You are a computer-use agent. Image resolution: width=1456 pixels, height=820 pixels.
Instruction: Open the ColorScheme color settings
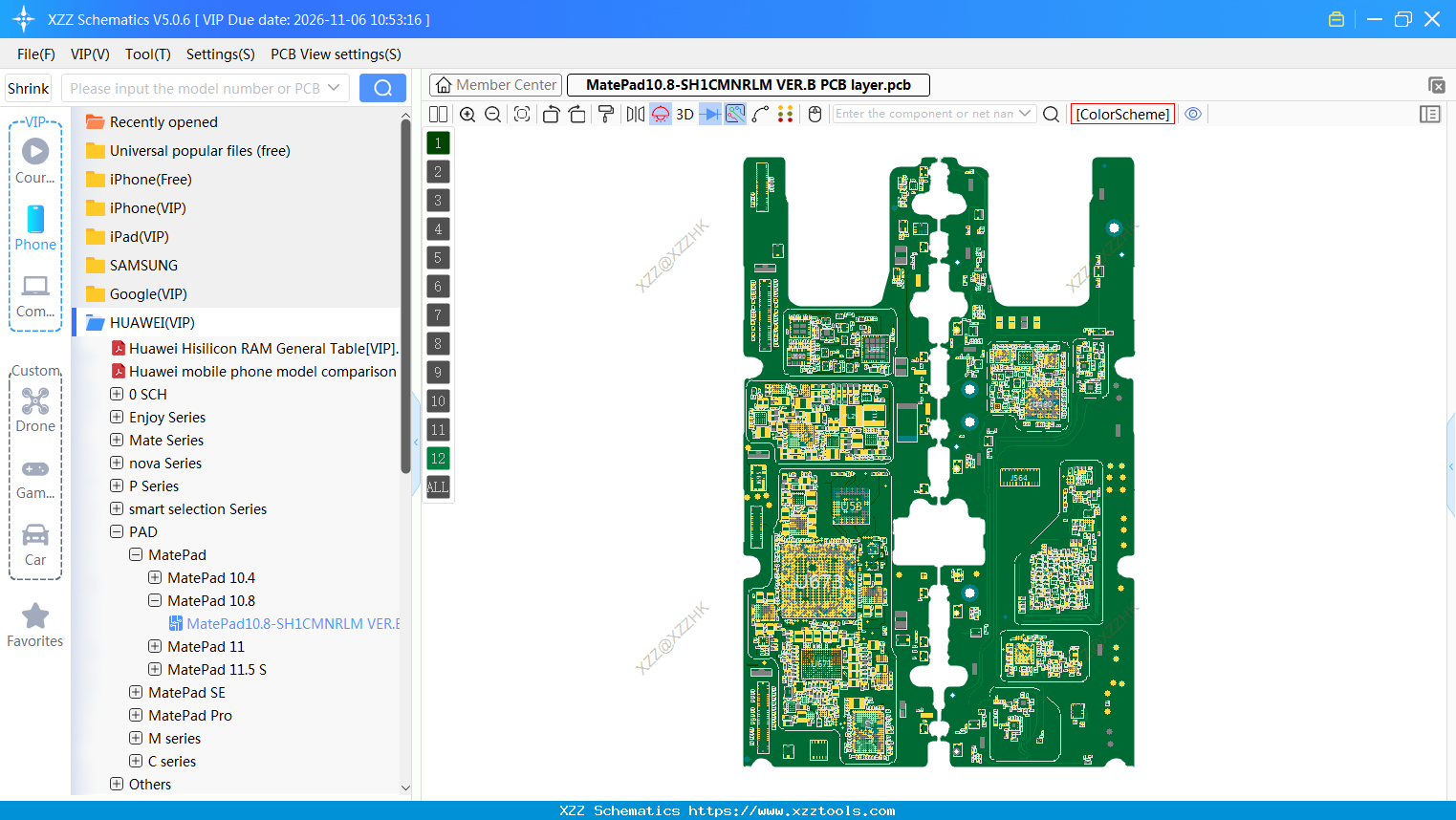tap(1122, 114)
